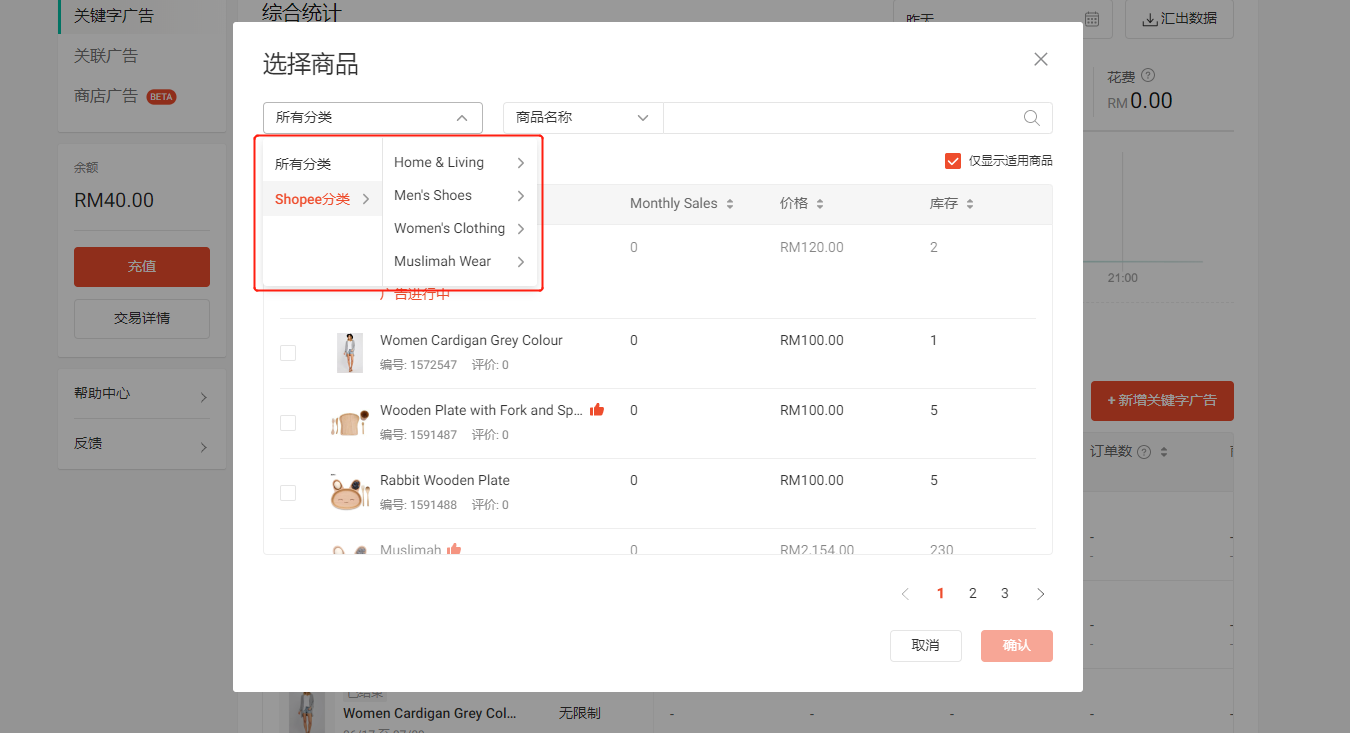Go to page 3
The image size is (1350, 733).
[1005, 594]
